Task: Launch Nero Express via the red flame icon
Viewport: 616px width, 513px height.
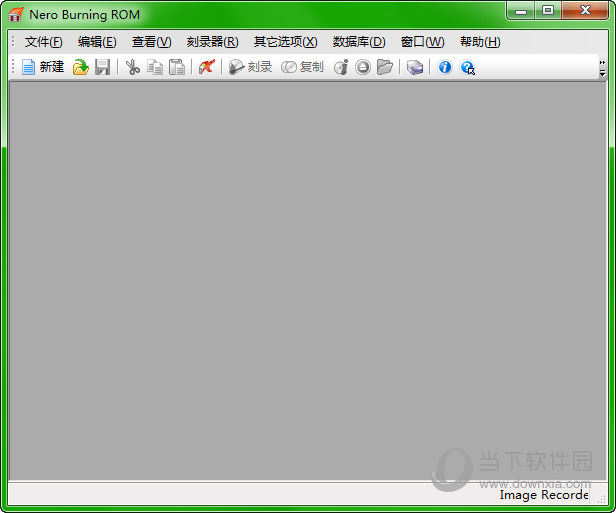Action: click(x=207, y=67)
